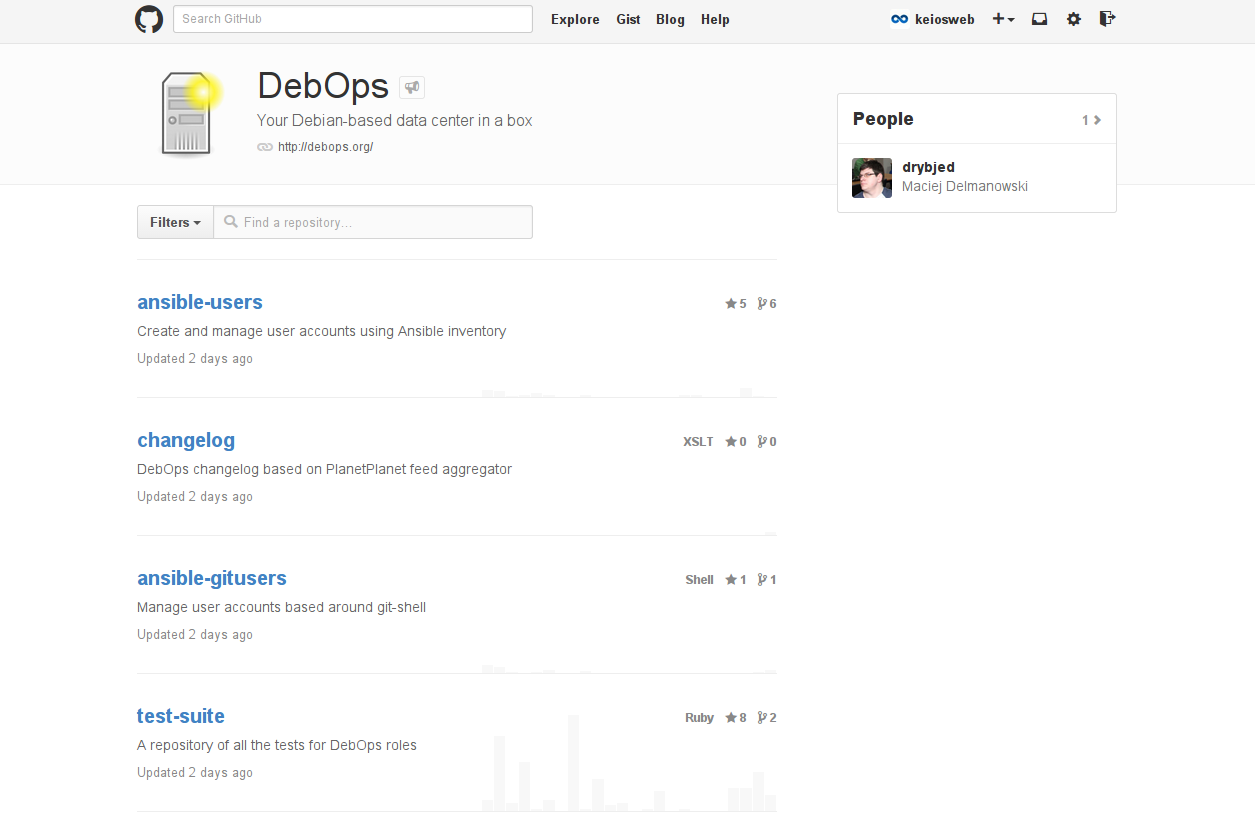The height and width of the screenshot is (834, 1255).
Task: Click the sign out icon
Action: point(1107,19)
